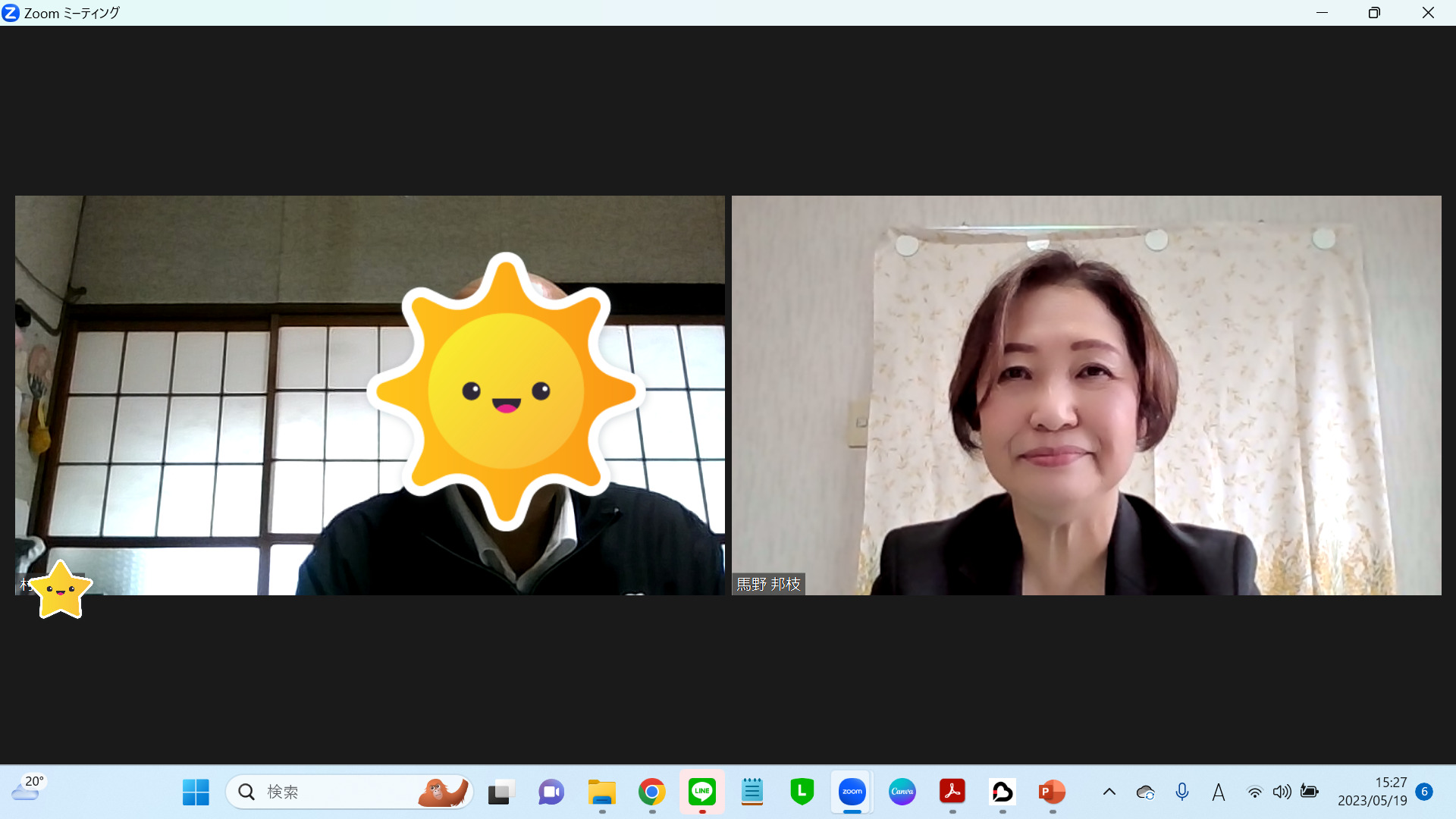
Task: Open LINE from the taskbar
Action: [x=702, y=792]
